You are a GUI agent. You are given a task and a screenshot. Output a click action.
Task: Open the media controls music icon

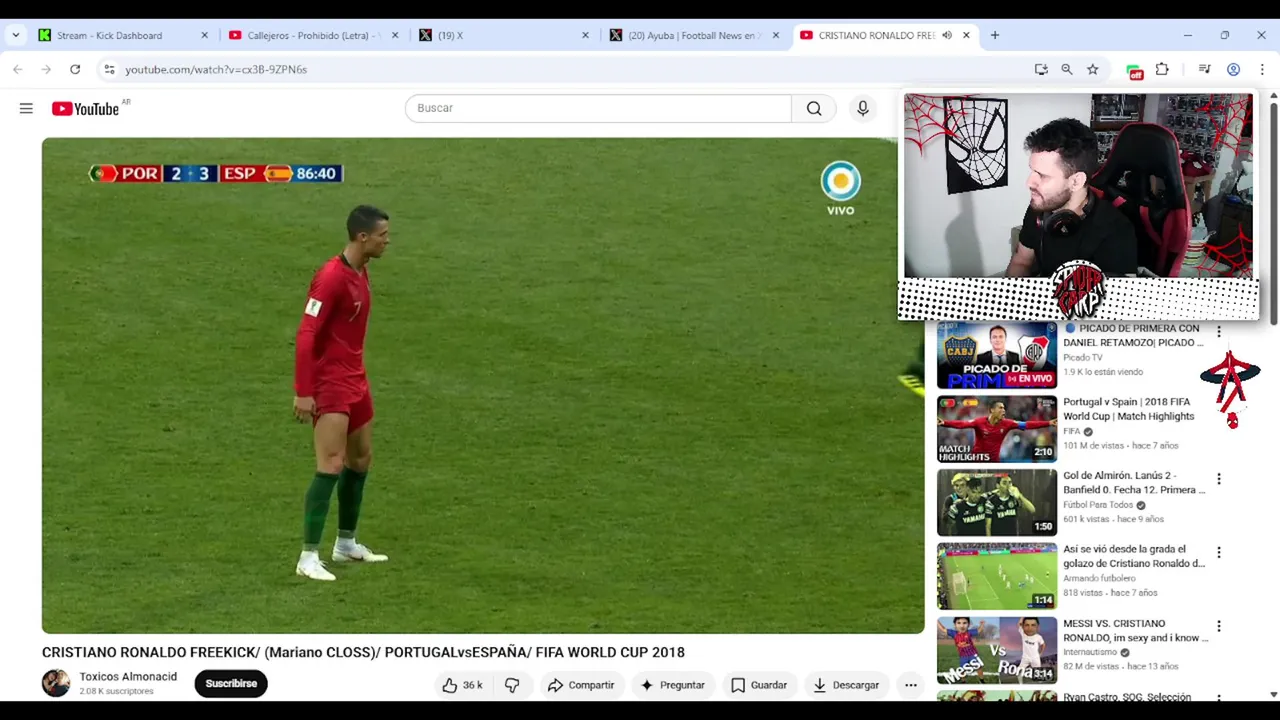click(1205, 69)
